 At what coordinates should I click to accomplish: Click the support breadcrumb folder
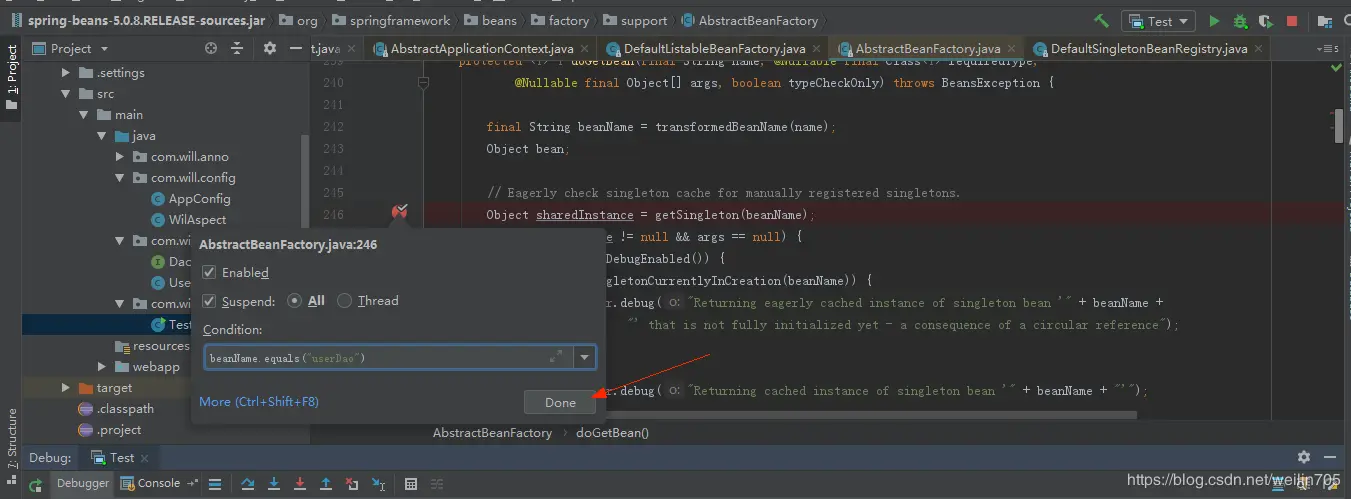[634, 20]
